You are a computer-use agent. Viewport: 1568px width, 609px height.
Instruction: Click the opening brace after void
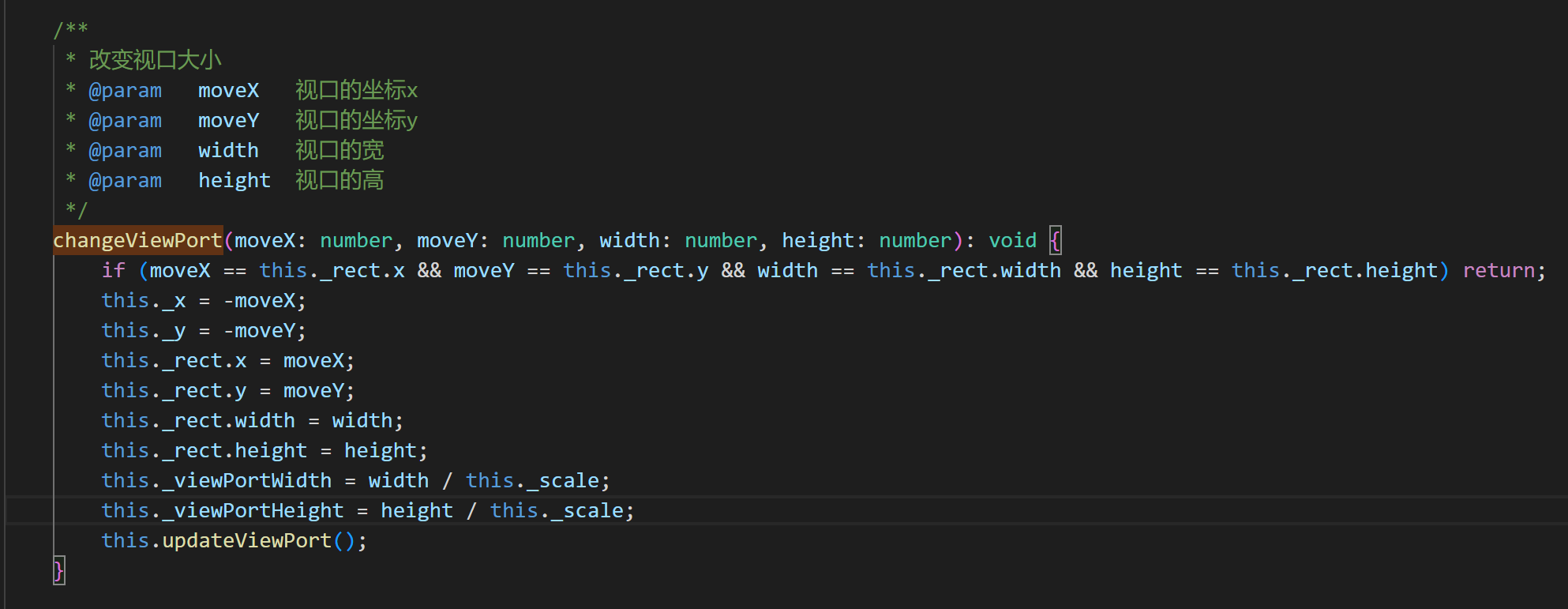pos(1056,240)
